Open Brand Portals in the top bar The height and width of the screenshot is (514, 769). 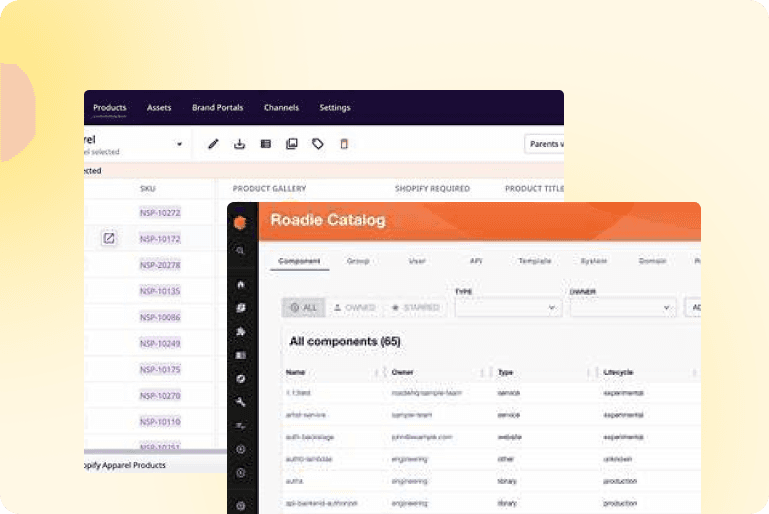click(x=218, y=107)
